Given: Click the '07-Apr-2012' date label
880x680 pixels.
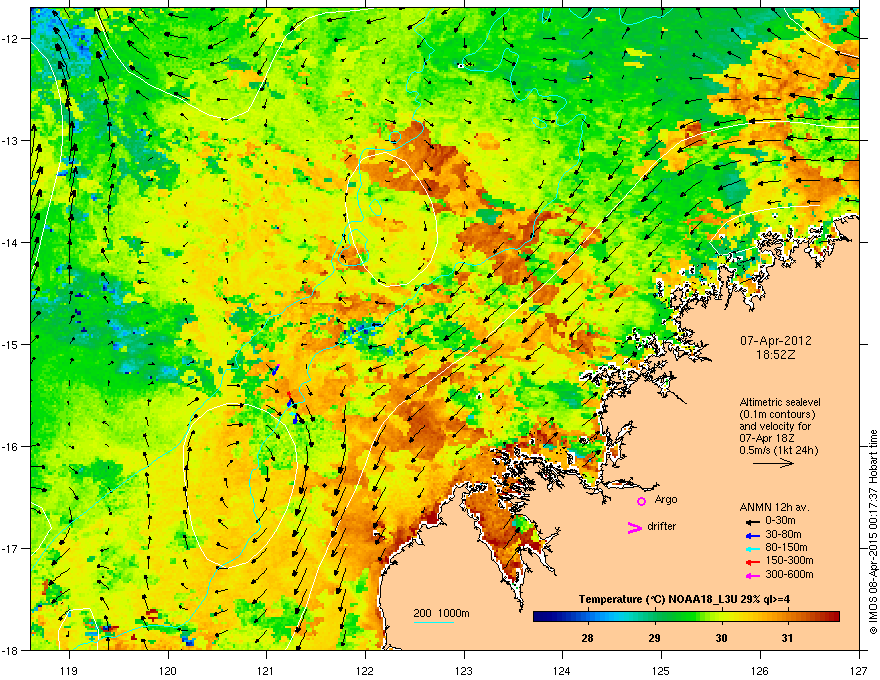Looking at the screenshot, I should (776, 341).
